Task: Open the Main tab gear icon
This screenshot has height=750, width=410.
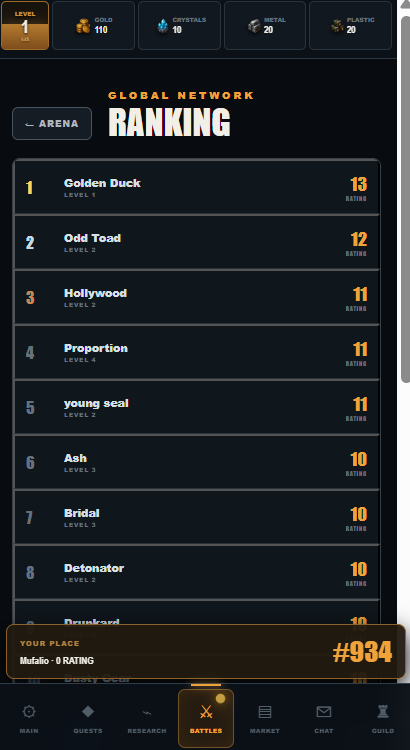Action: point(29,712)
